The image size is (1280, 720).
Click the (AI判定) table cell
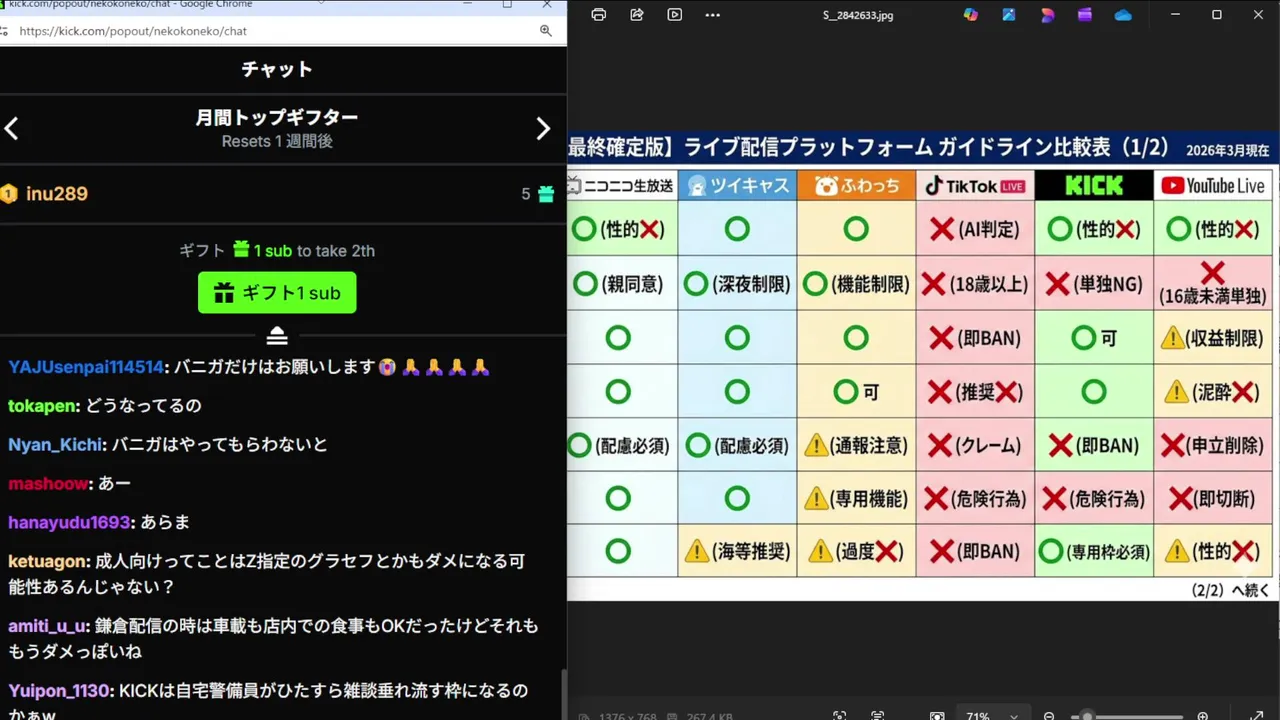[975, 230]
